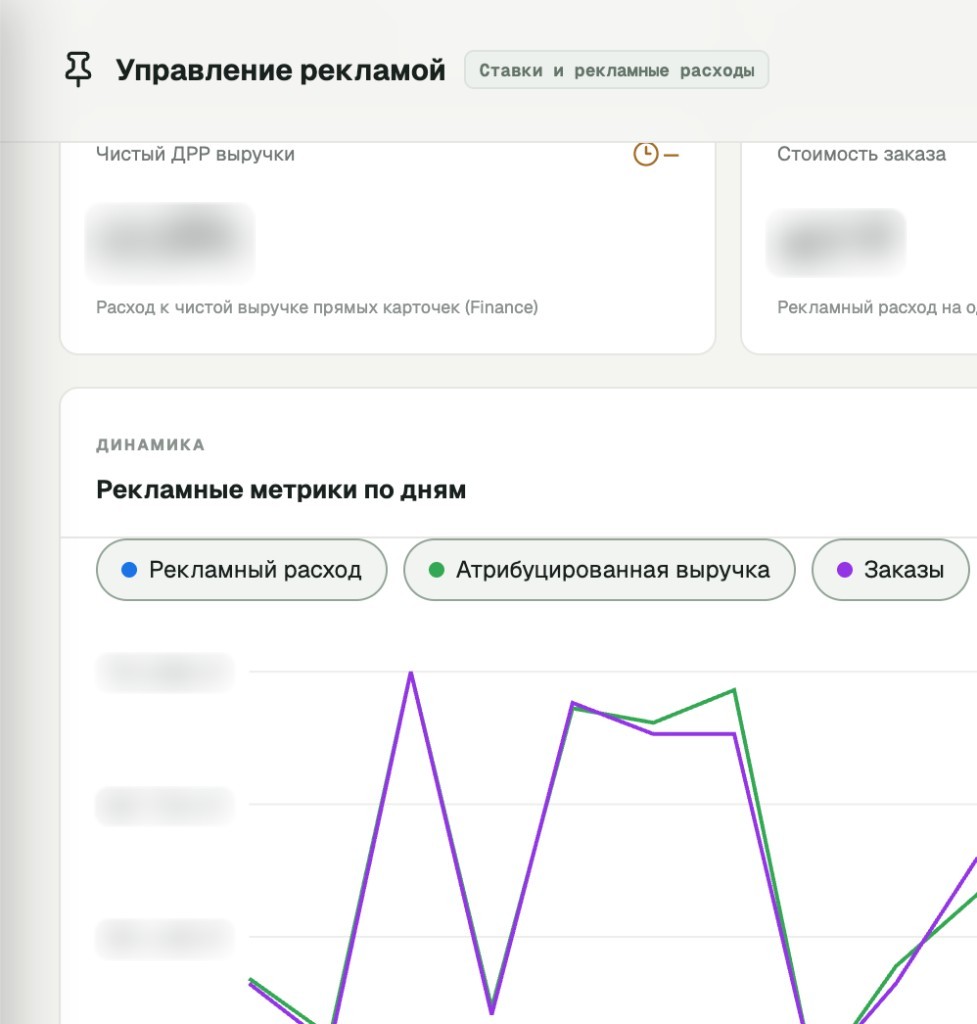Viewport: 977px width, 1024px height.
Task: Click the Расход к чистой выручке description
Action: (317, 307)
